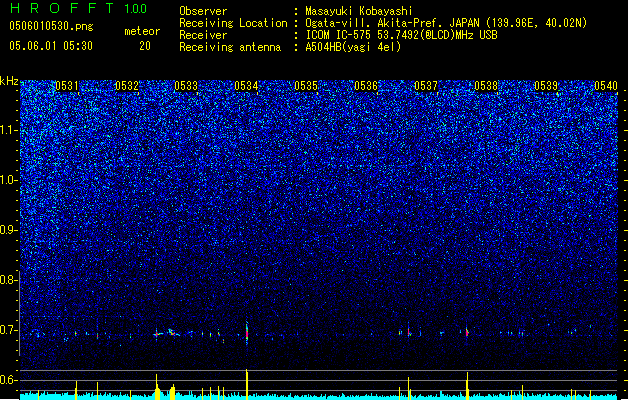This screenshot has width=629, height=400.
Task: Click the 0533 time marker
Action: tap(186, 86)
